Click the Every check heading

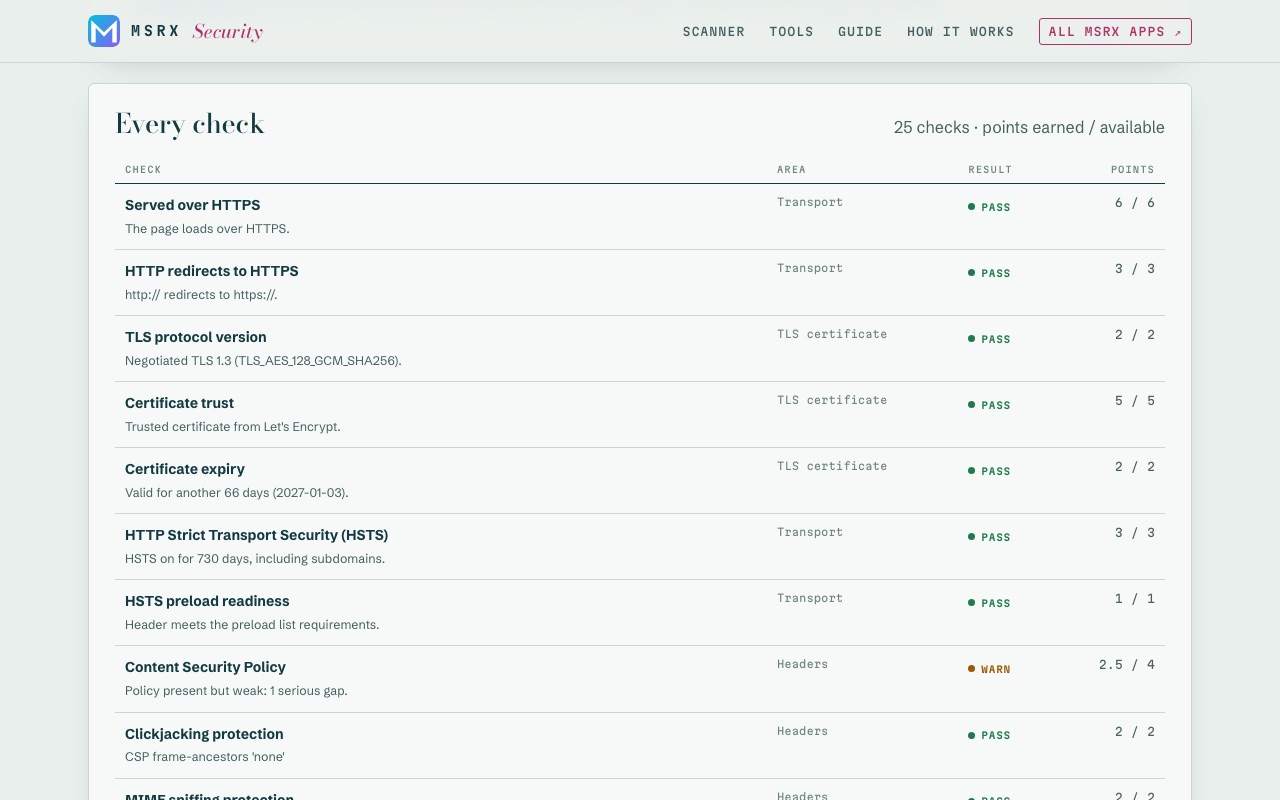coord(190,124)
